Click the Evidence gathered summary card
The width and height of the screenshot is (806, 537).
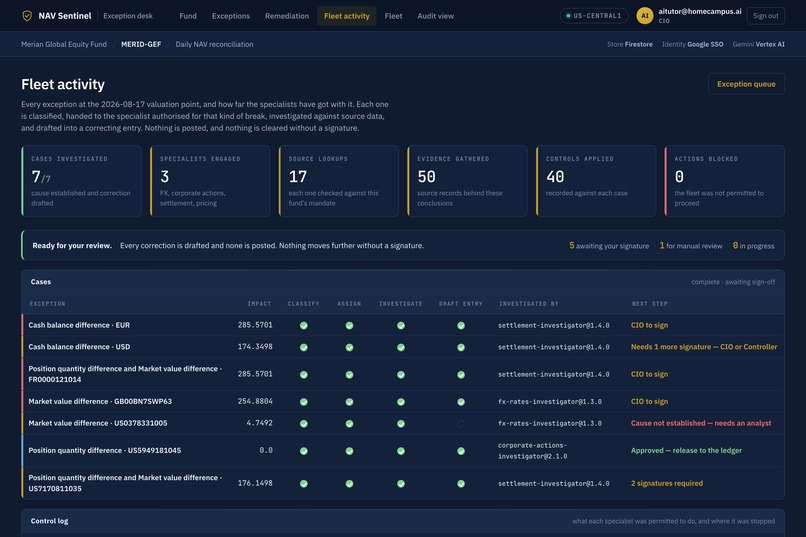pyautogui.click(x=467, y=181)
